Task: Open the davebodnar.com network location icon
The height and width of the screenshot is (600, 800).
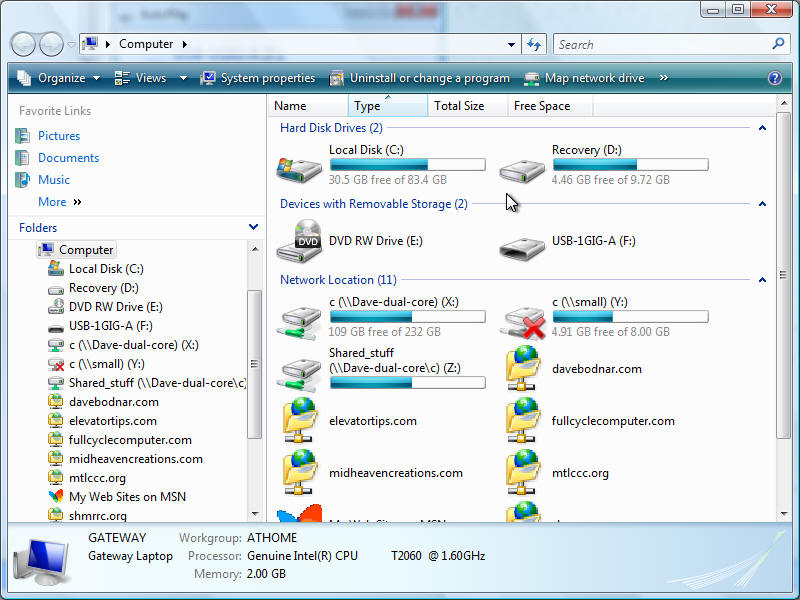Action: click(522, 368)
